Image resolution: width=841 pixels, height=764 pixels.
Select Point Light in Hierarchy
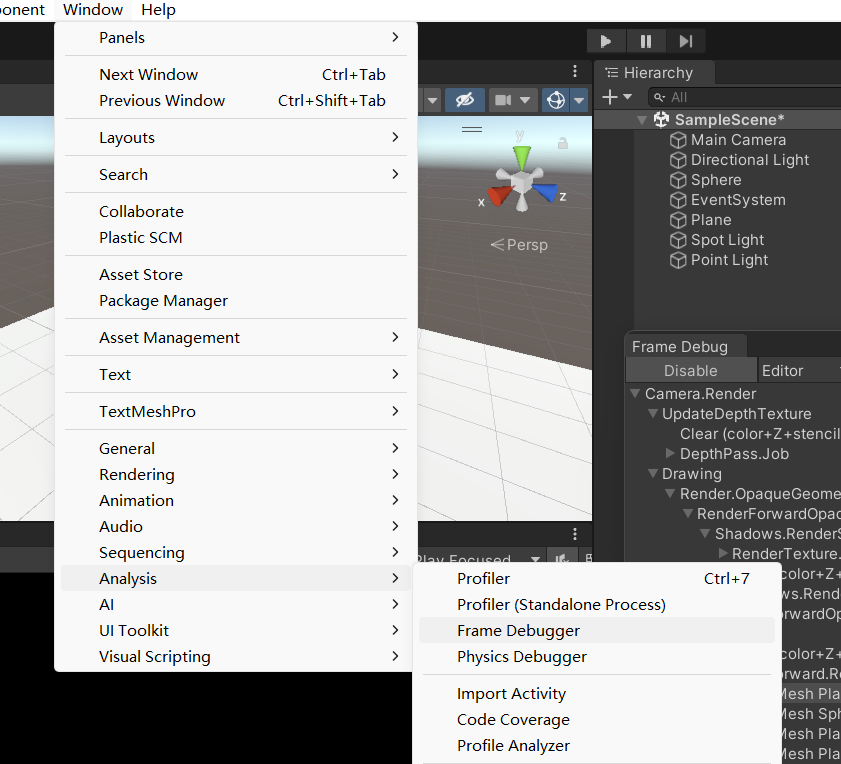pyautogui.click(x=729, y=260)
